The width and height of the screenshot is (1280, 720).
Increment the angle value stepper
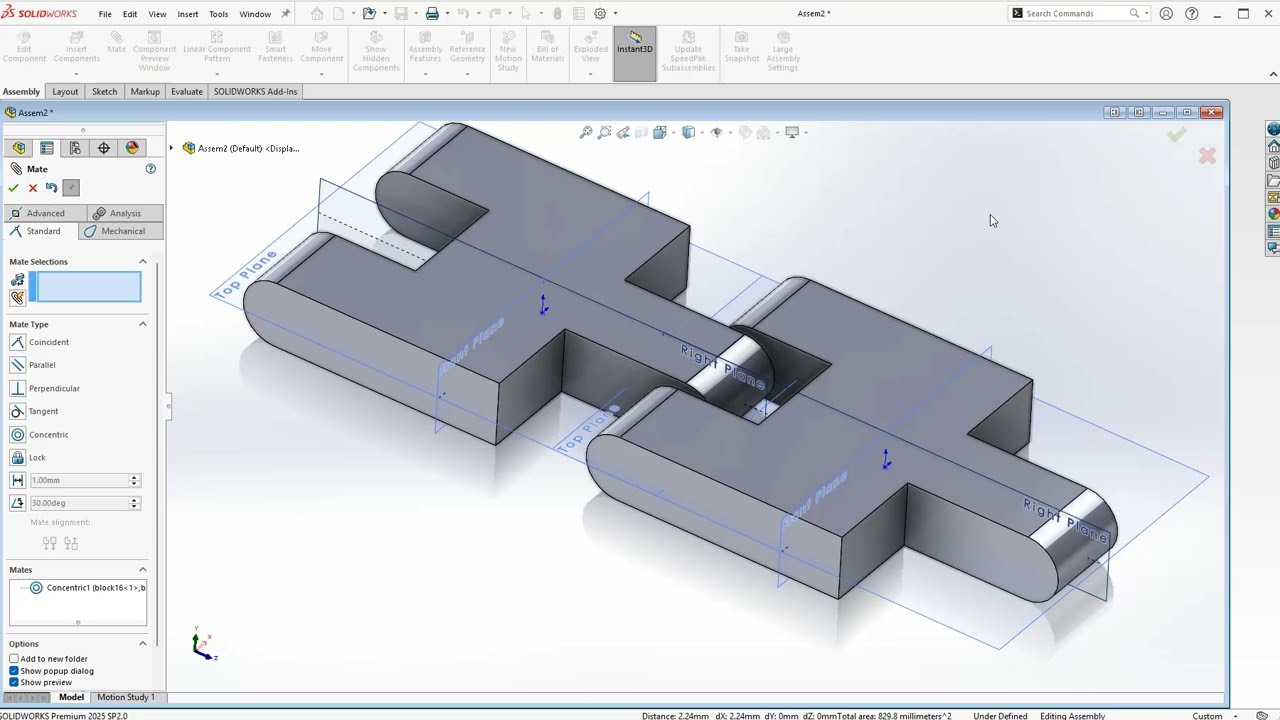tap(134, 500)
